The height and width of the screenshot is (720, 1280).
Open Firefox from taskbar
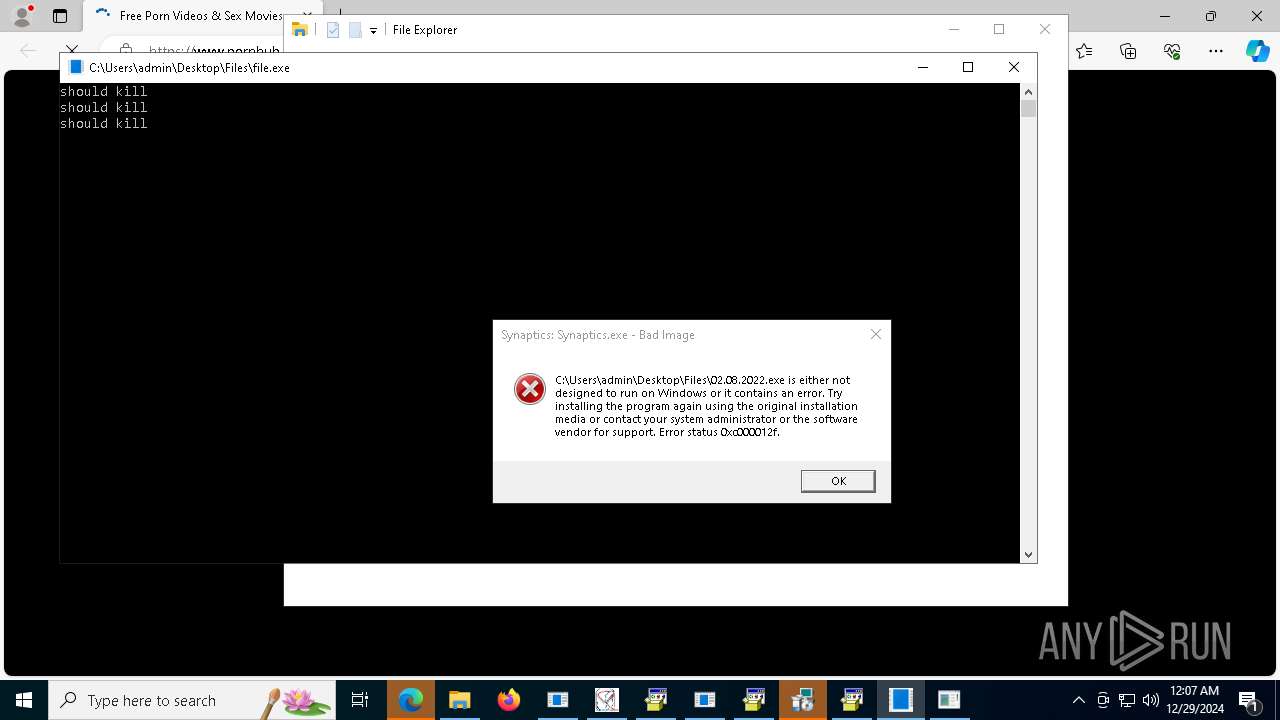tap(509, 700)
